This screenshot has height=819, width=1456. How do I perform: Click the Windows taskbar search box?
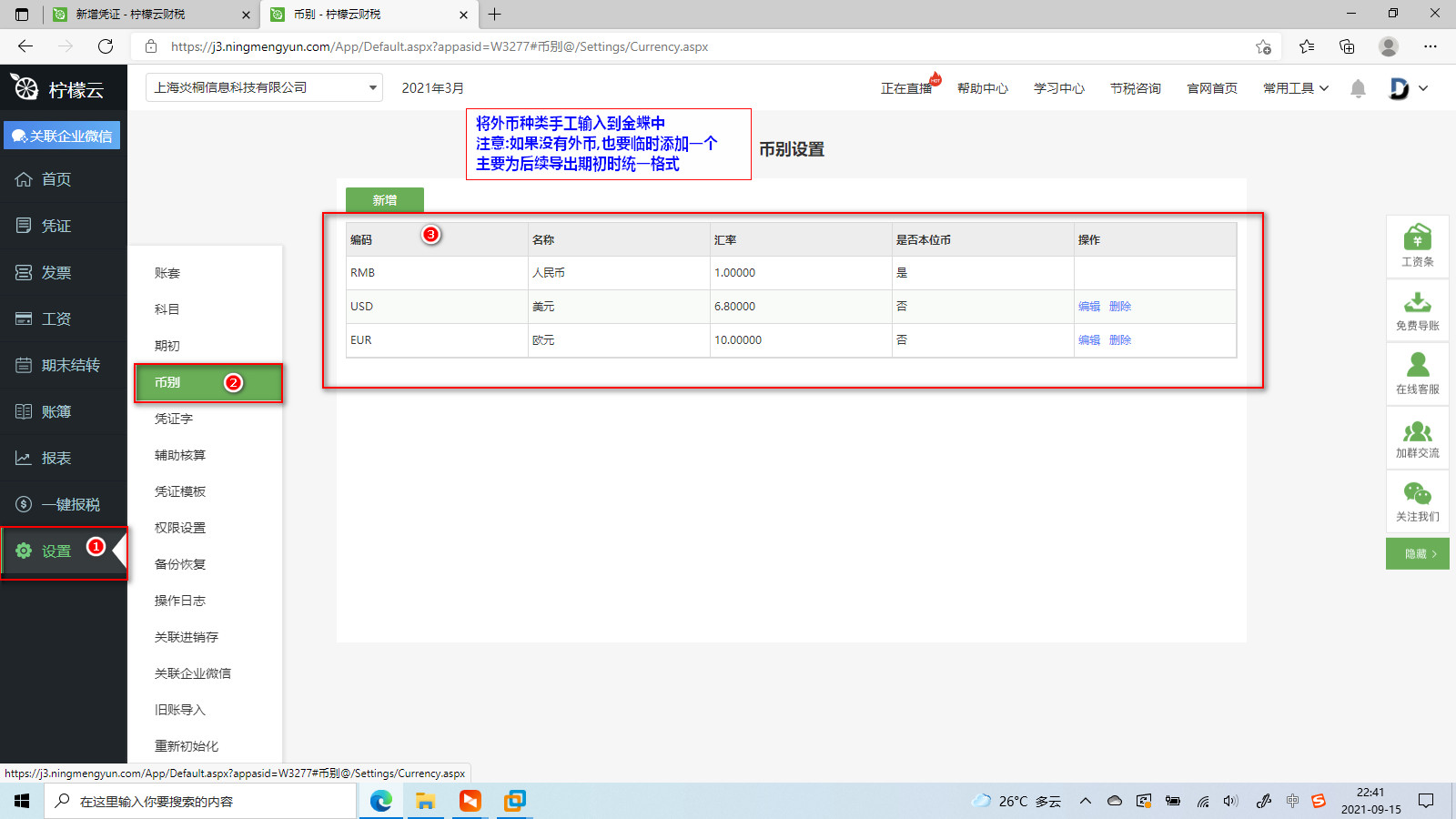click(200, 802)
